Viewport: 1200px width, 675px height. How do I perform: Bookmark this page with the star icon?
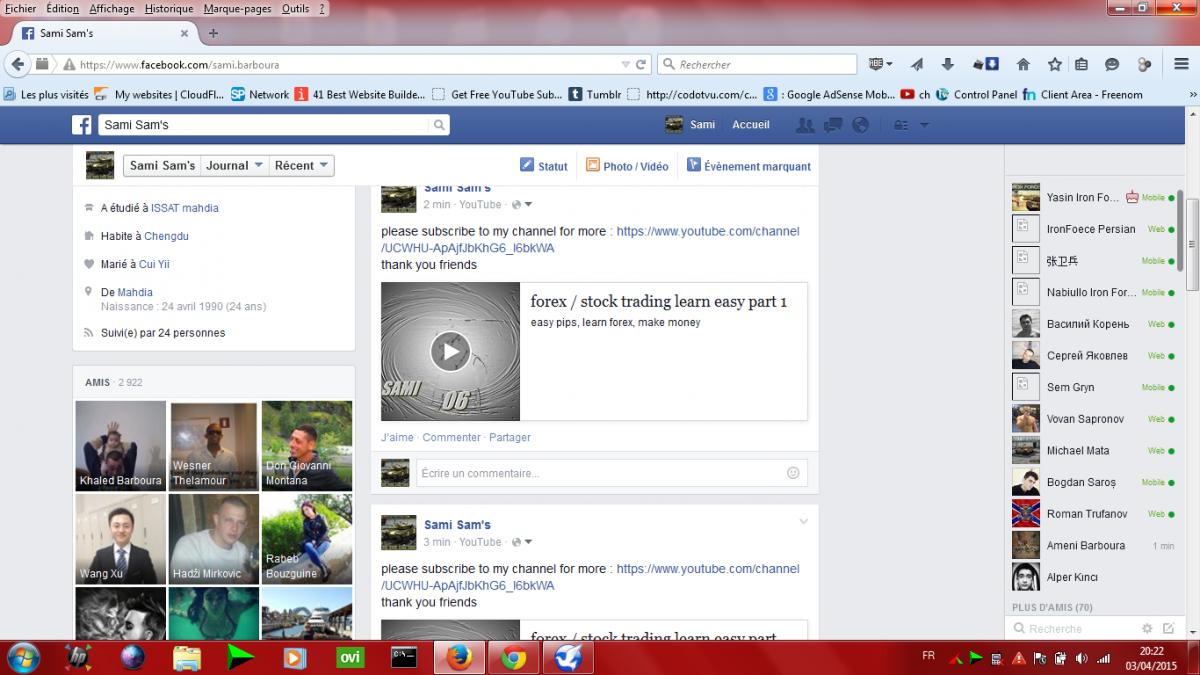(1054, 64)
